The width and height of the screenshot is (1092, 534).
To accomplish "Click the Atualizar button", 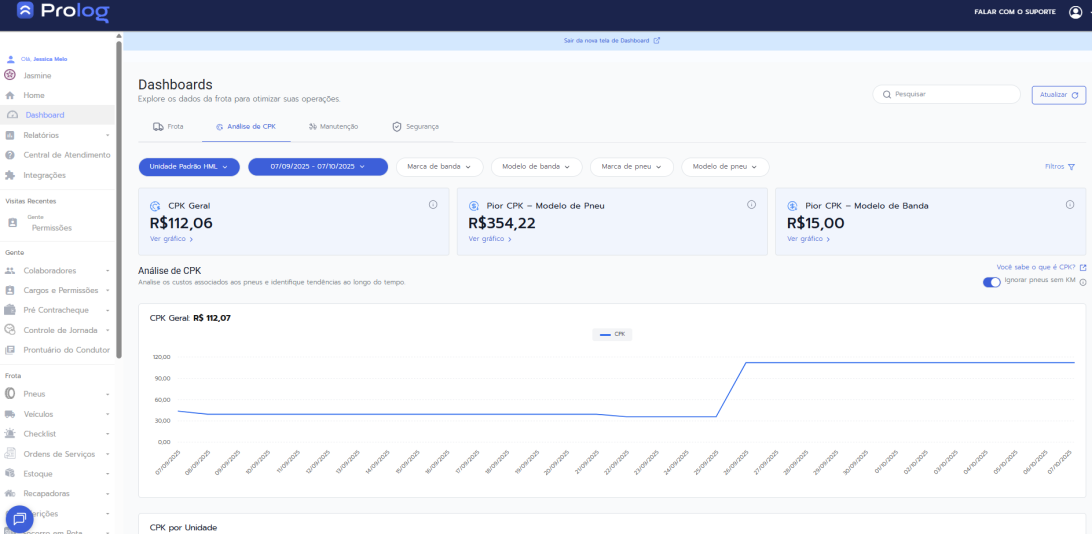I will click(x=1059, y=95).
